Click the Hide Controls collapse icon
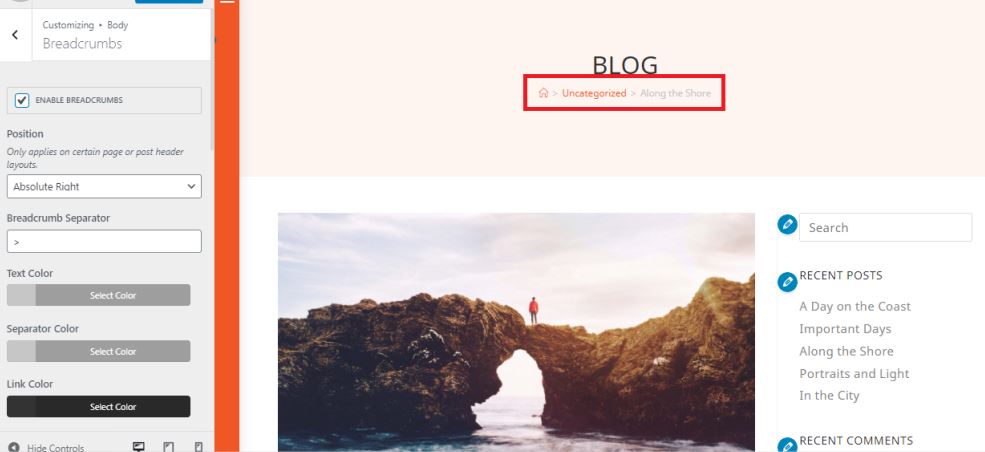 click(x=14, y=448)
